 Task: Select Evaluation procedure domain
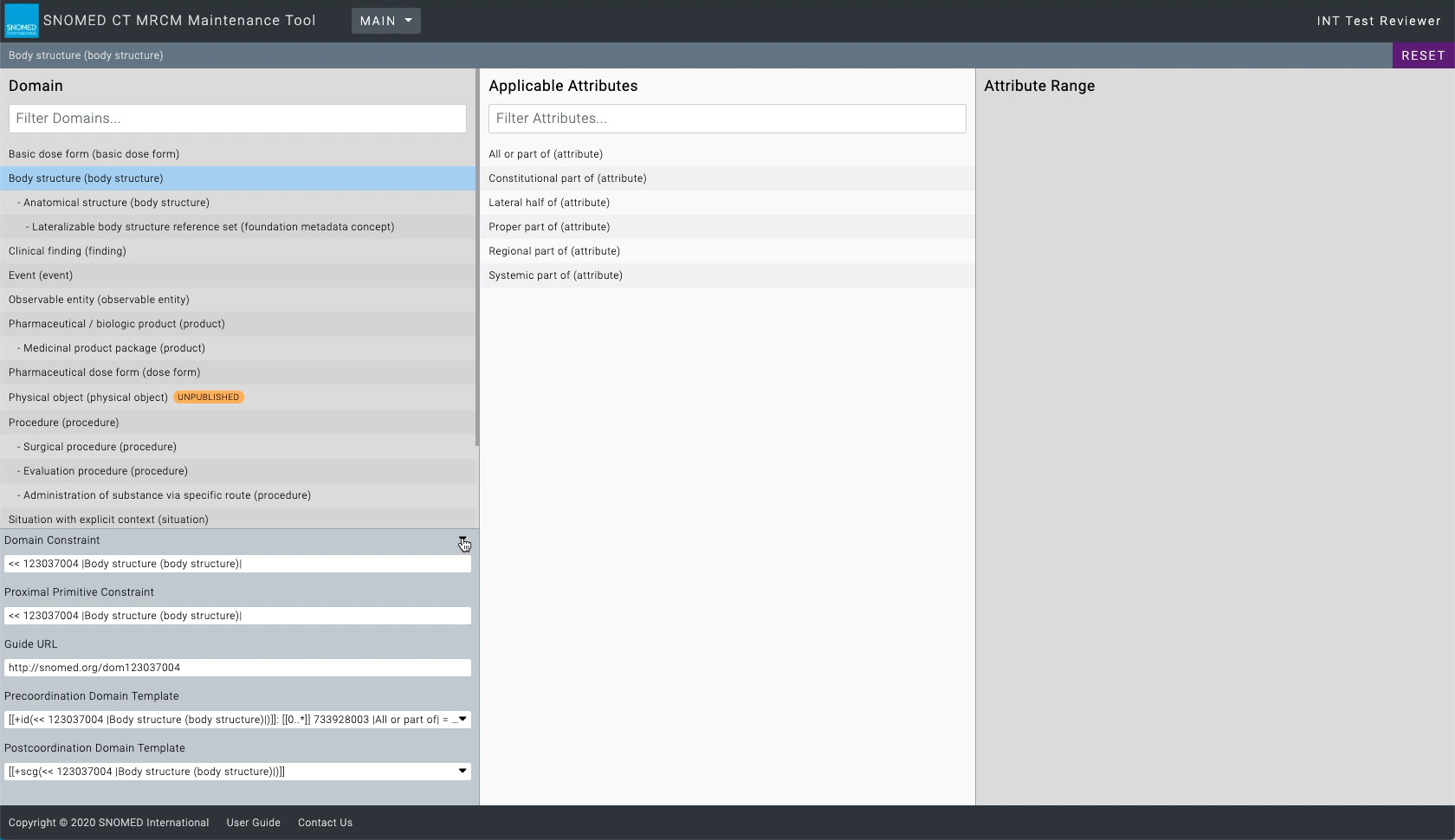coord(237,471)
